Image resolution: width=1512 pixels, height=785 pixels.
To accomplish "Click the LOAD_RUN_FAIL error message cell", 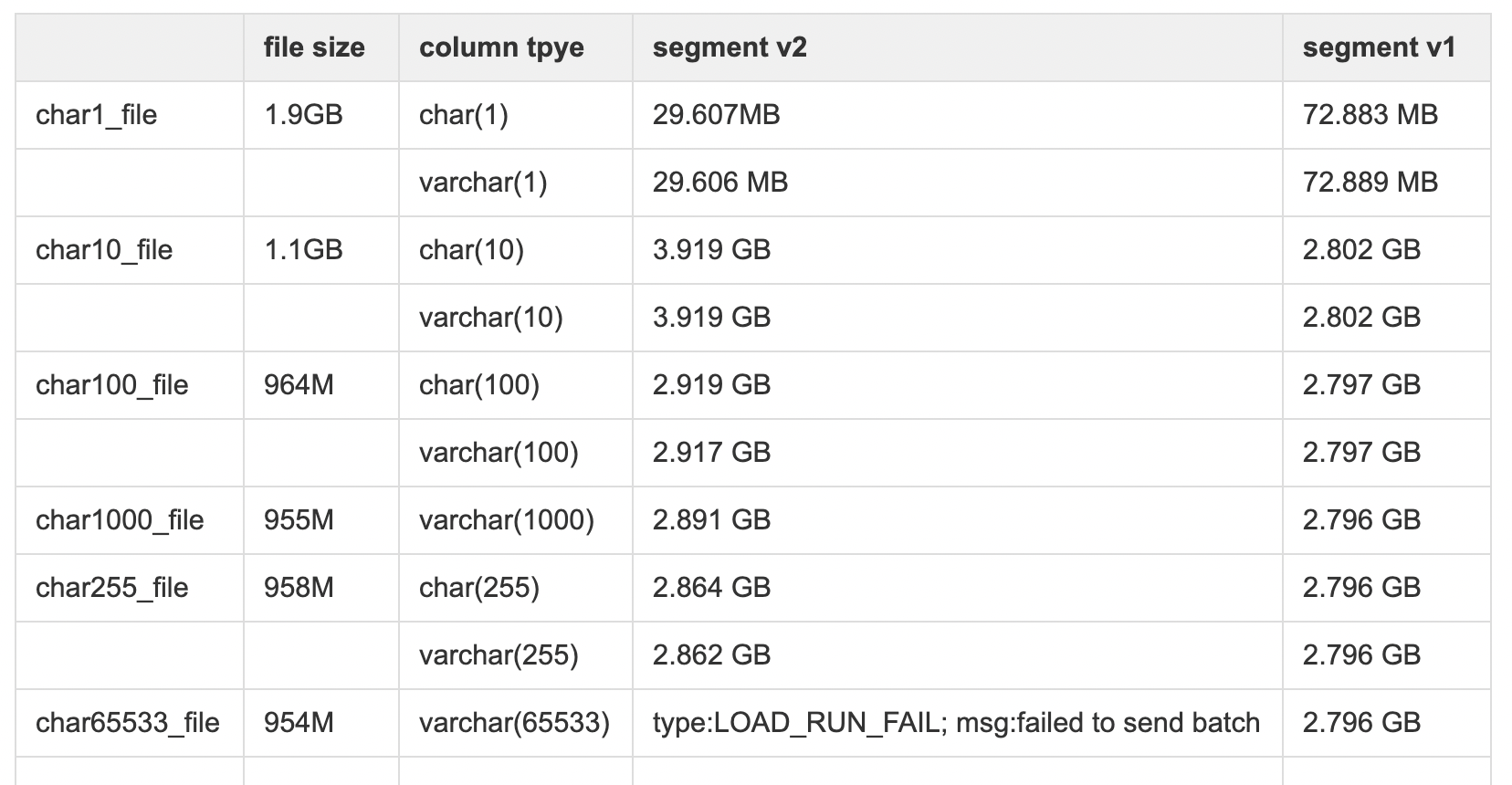I will 956,723.
